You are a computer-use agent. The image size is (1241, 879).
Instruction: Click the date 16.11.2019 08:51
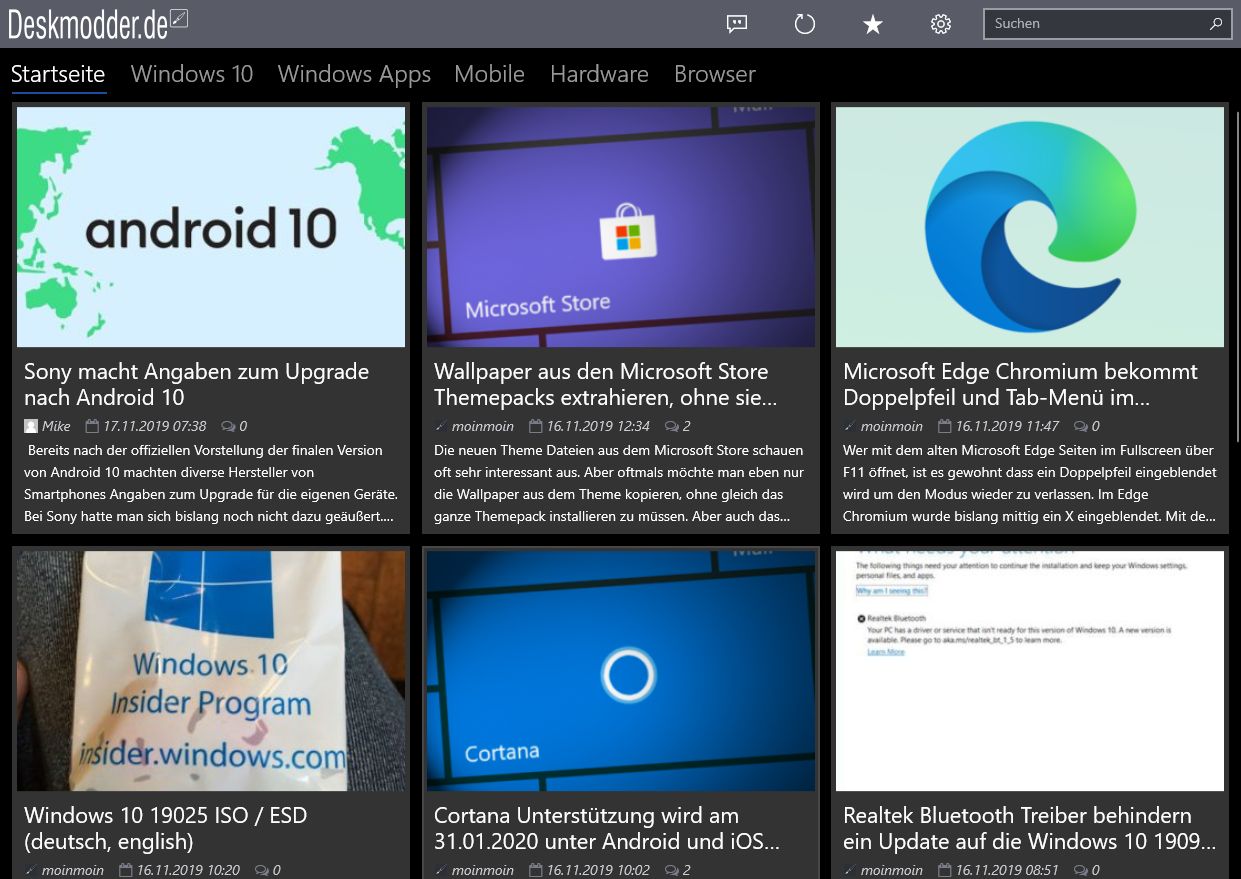click(x=1007, y=870)
